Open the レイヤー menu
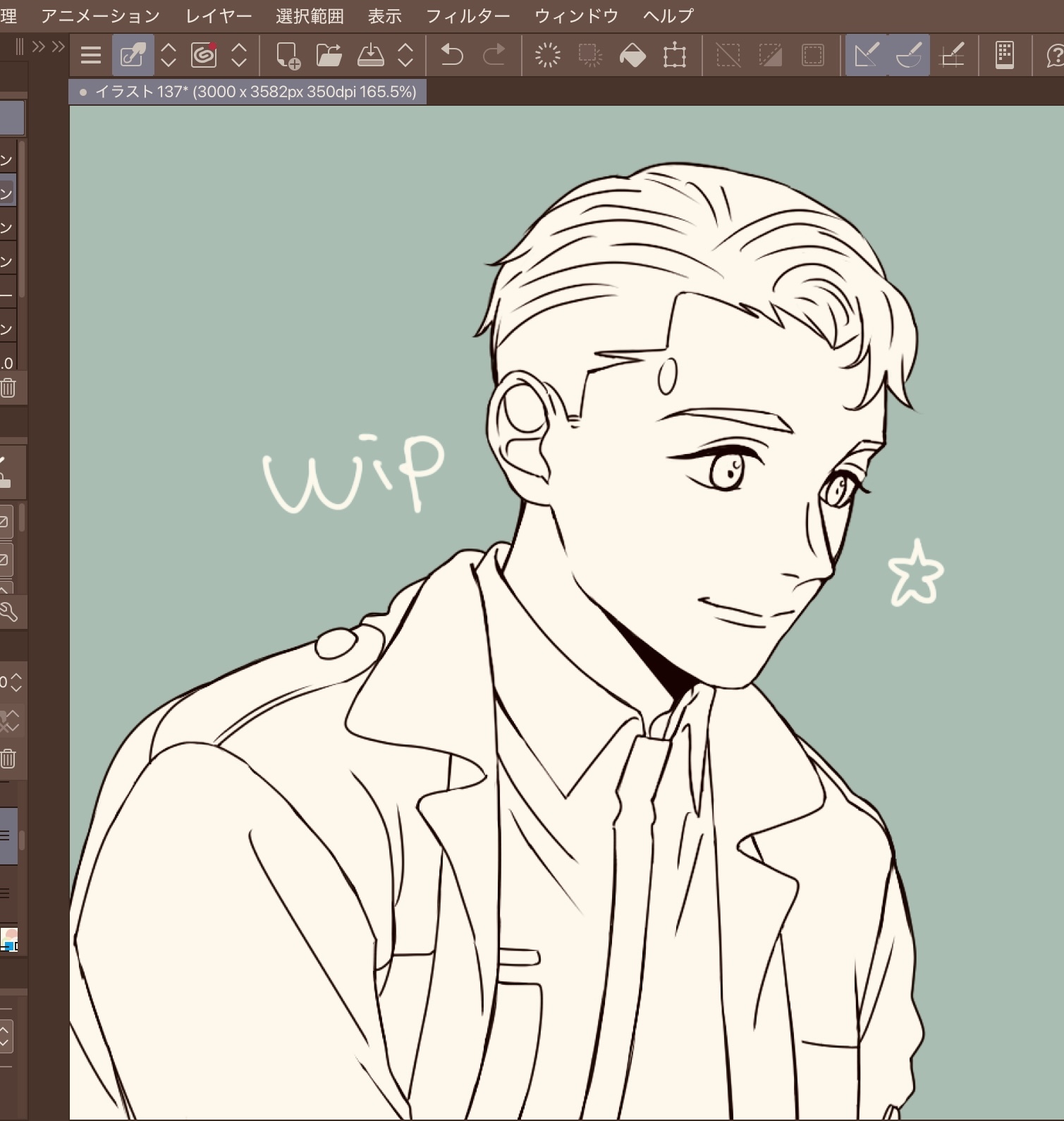The image size is (1064, 1121). coord(219,16)
